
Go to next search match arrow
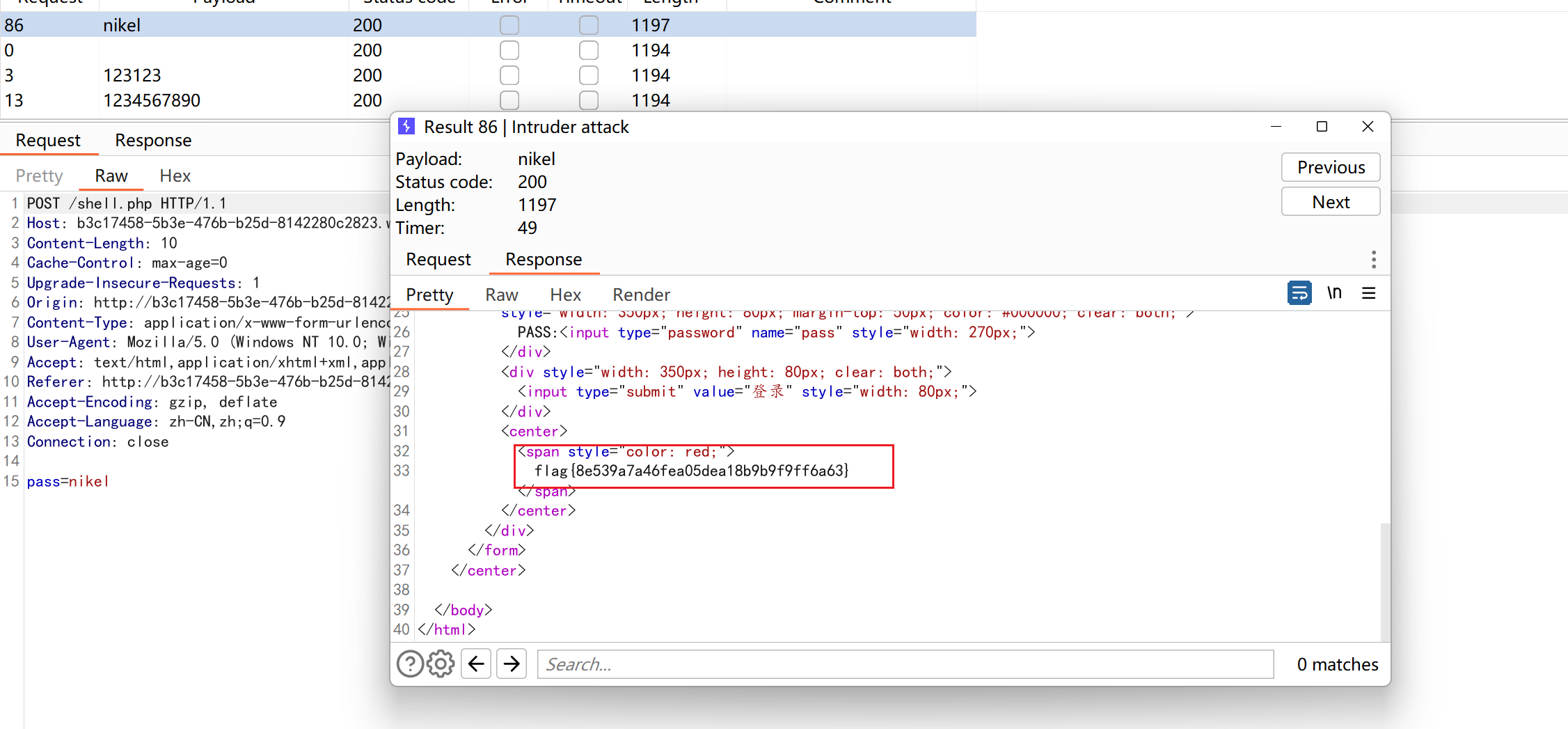coord(512,664)
